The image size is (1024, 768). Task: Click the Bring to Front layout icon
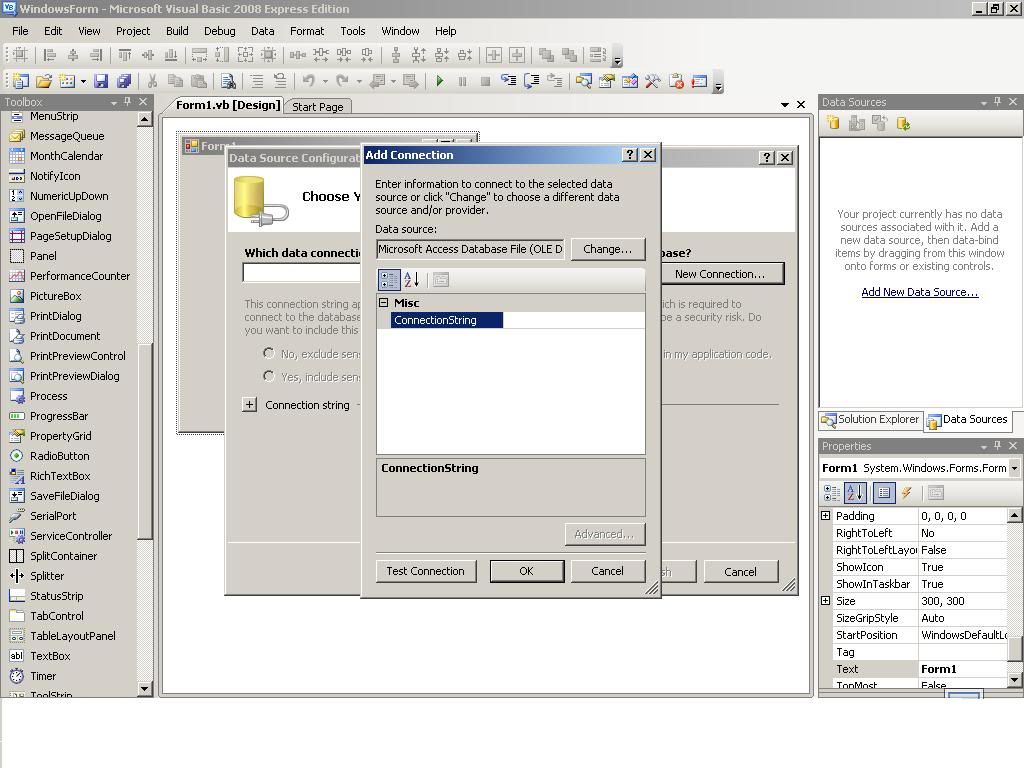coord(546,55)
